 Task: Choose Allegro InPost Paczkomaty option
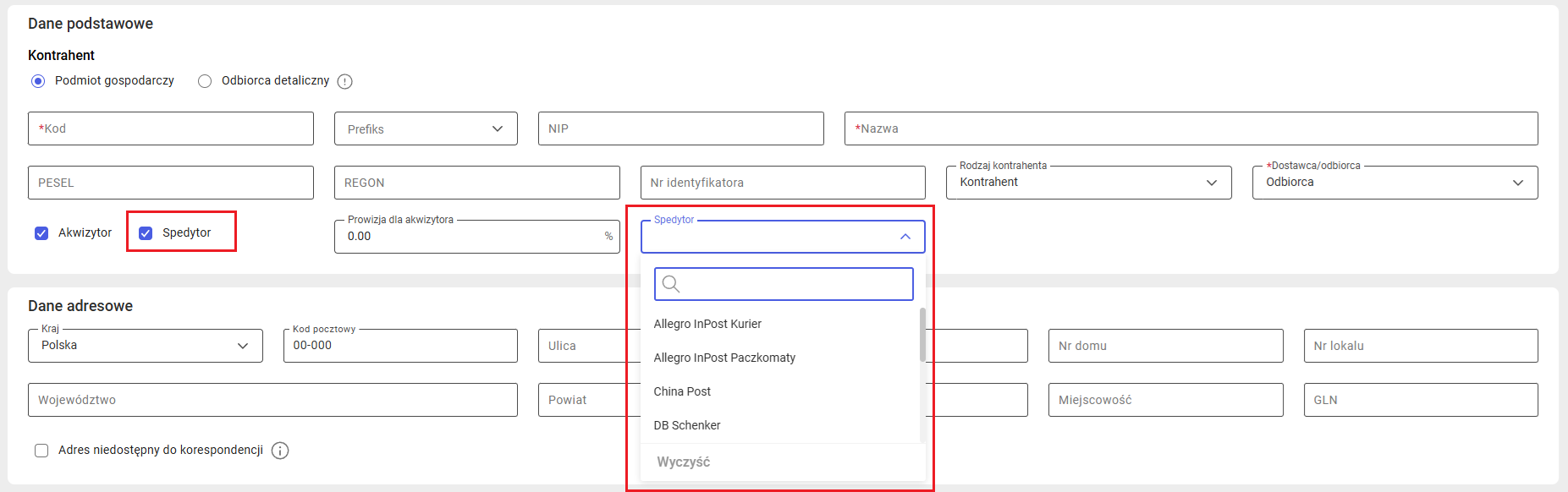[x=724, y=358]
